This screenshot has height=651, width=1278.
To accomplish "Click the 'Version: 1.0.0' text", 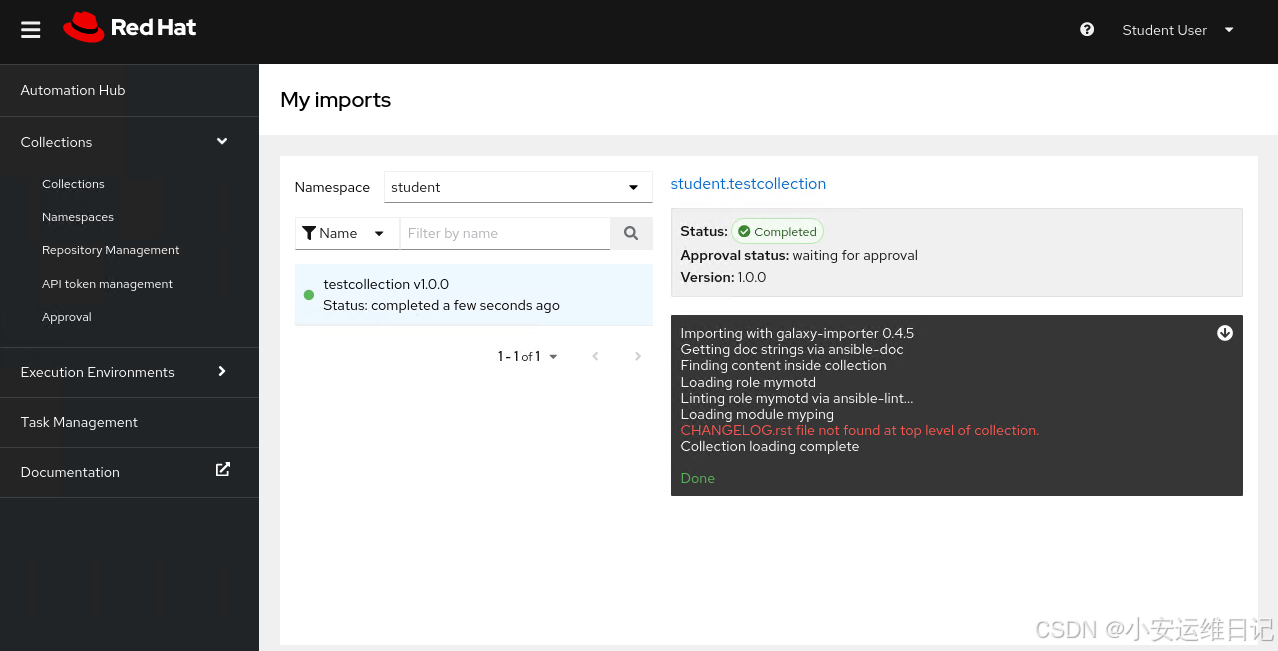I will click(723, 277).
